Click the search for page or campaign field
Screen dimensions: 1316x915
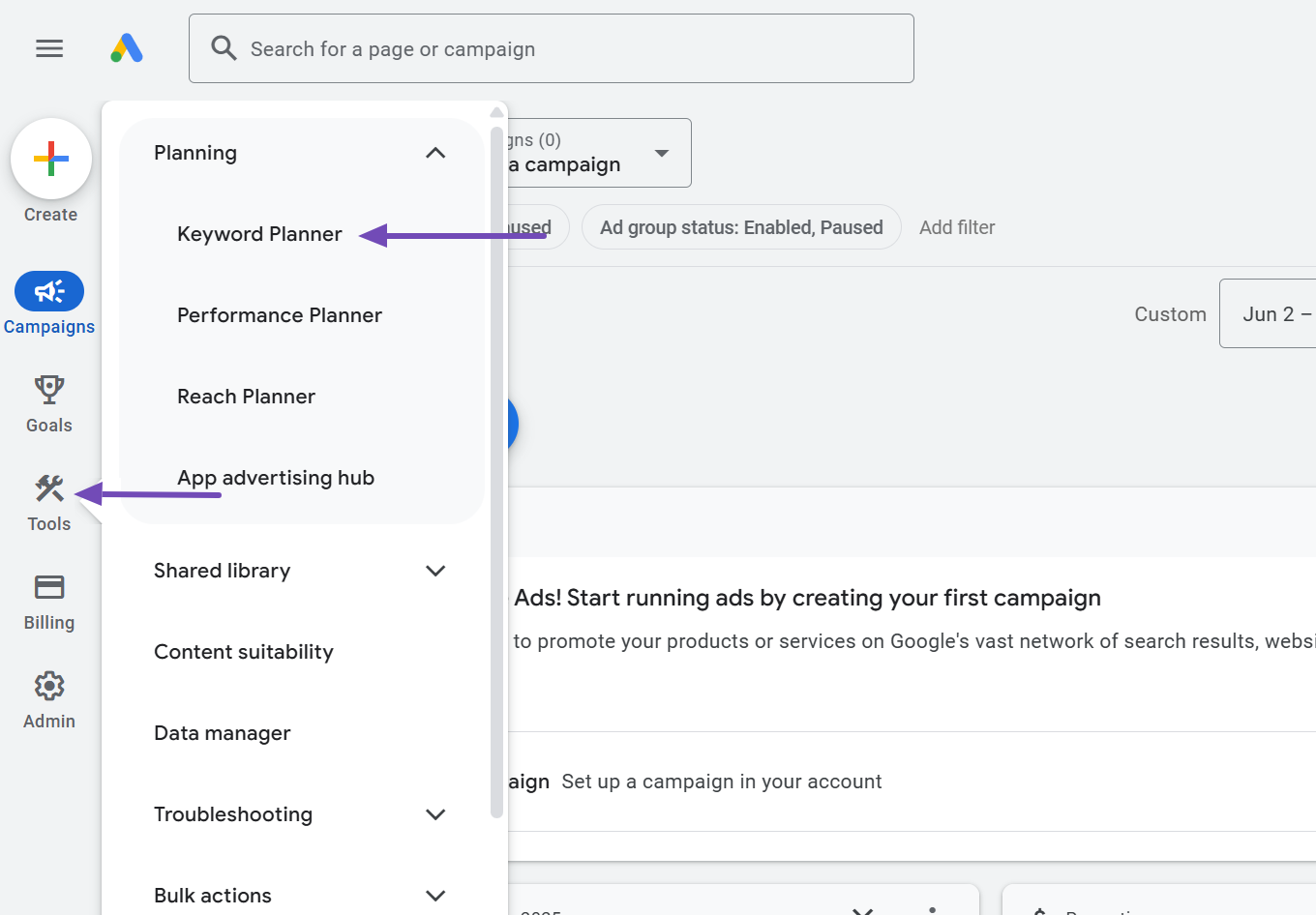(552, 48)
